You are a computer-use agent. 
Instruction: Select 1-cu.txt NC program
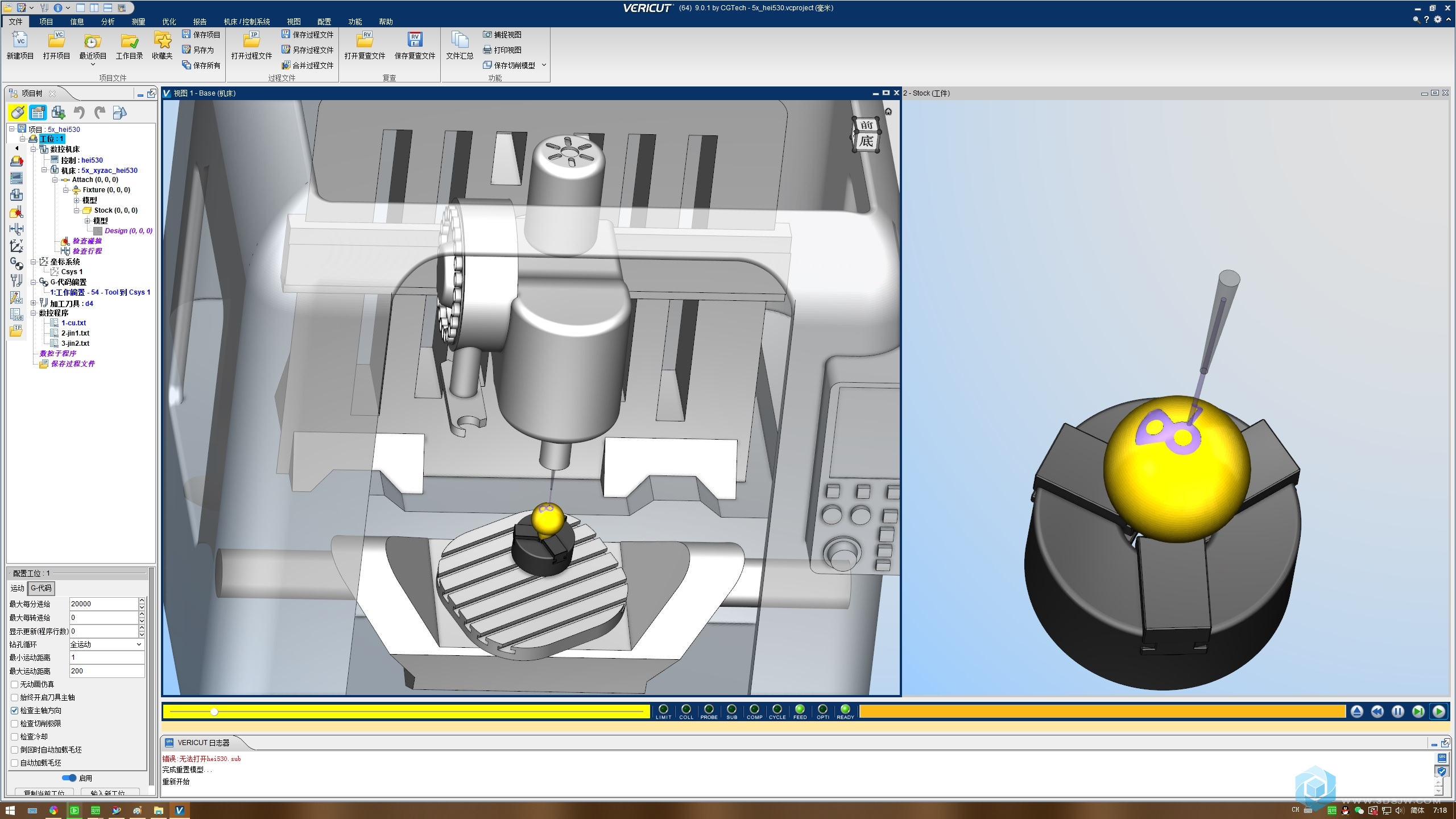(x=73, y=323)
